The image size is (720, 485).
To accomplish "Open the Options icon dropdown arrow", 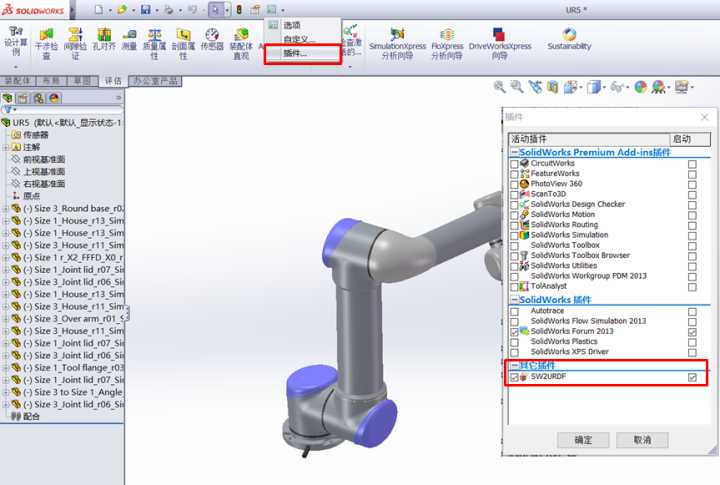I will tap(283, 10).
